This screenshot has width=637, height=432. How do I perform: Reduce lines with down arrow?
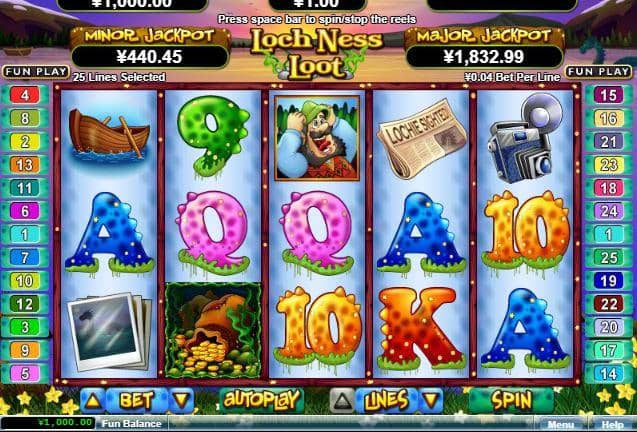point(431,401)
